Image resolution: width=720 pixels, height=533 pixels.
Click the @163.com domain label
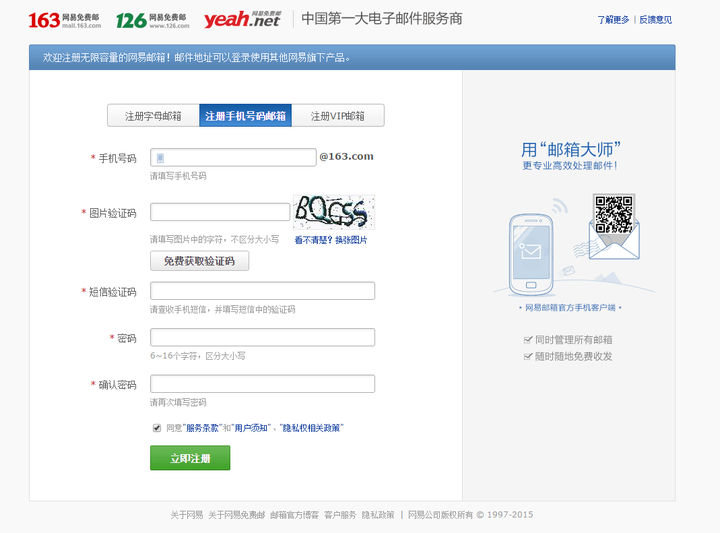[x=347, y=157]
